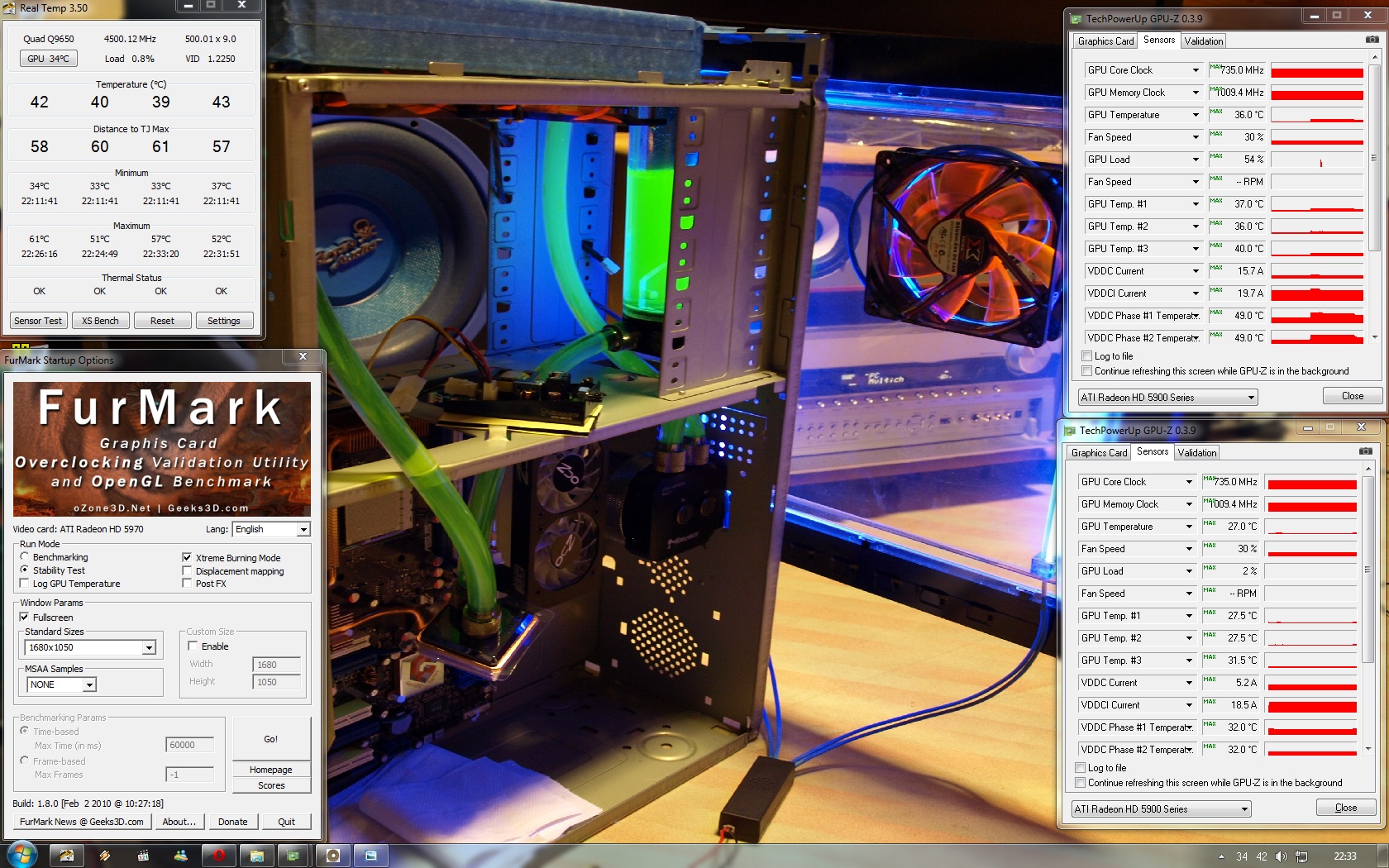Click the Sensor Test button in Real Temp
The width and height of the screenshot is (1389, 868).
coord(38,321)
